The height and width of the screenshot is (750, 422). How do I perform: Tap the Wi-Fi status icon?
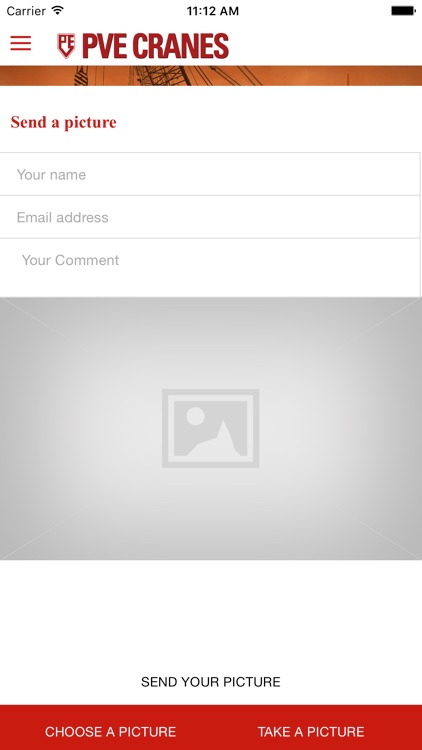[x=58, y=10]
